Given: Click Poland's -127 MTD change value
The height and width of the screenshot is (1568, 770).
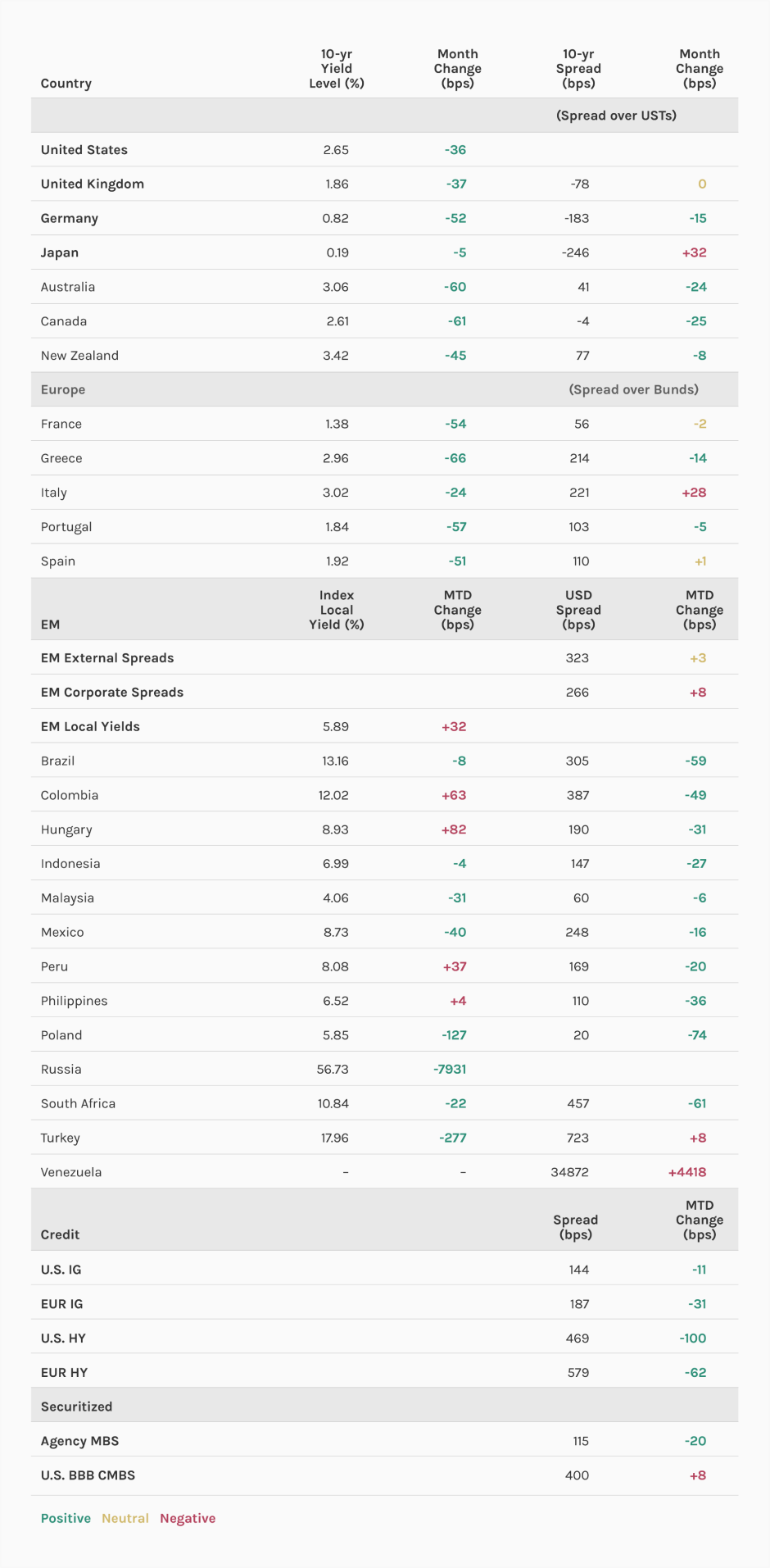Looking at the screenshot, I should pos(454,1035).
